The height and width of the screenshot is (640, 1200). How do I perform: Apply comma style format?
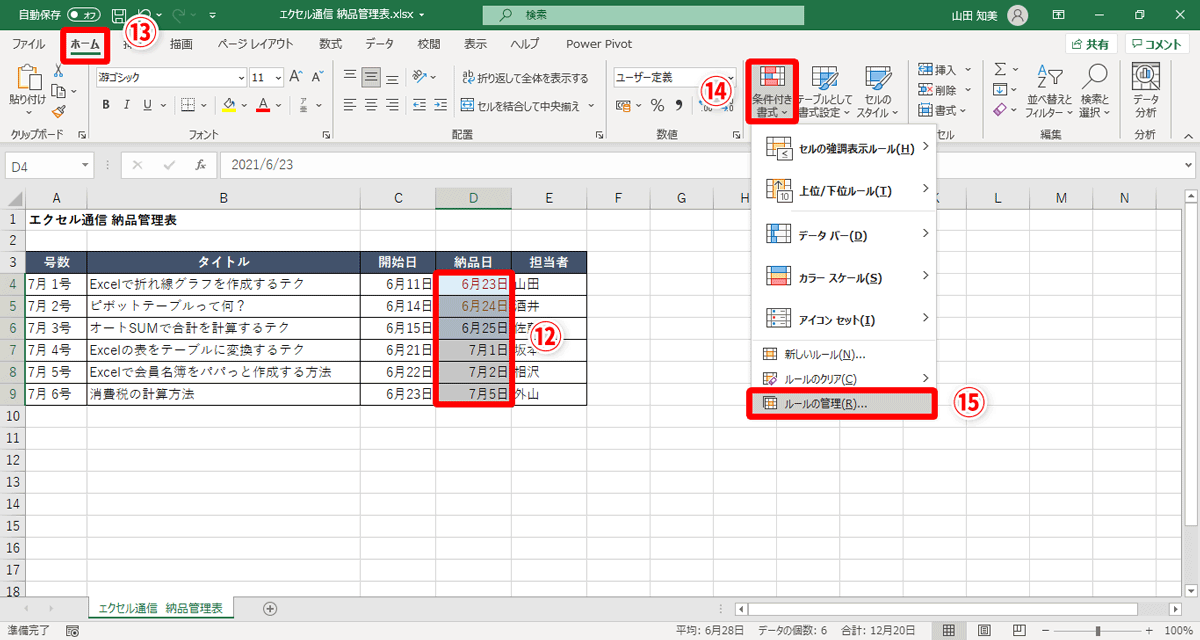point(679,104)
